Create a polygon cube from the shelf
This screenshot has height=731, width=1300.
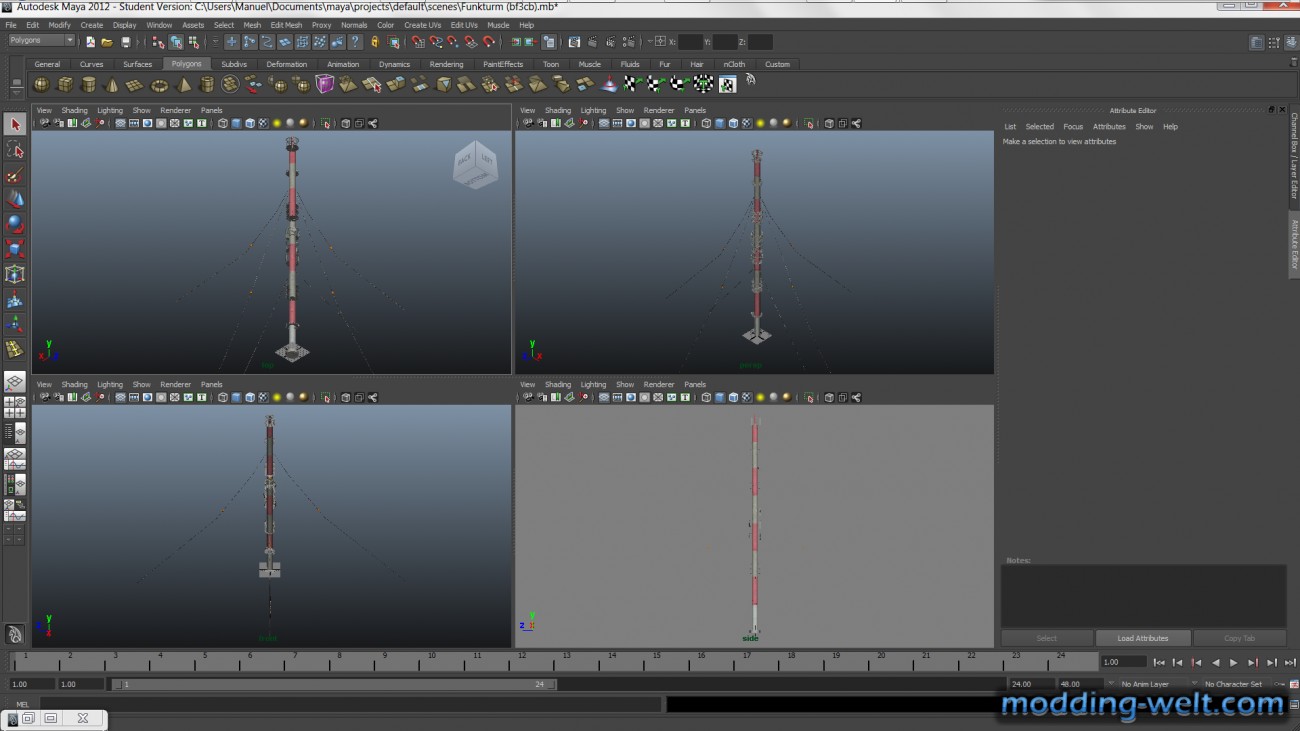(x=65, y=85)
